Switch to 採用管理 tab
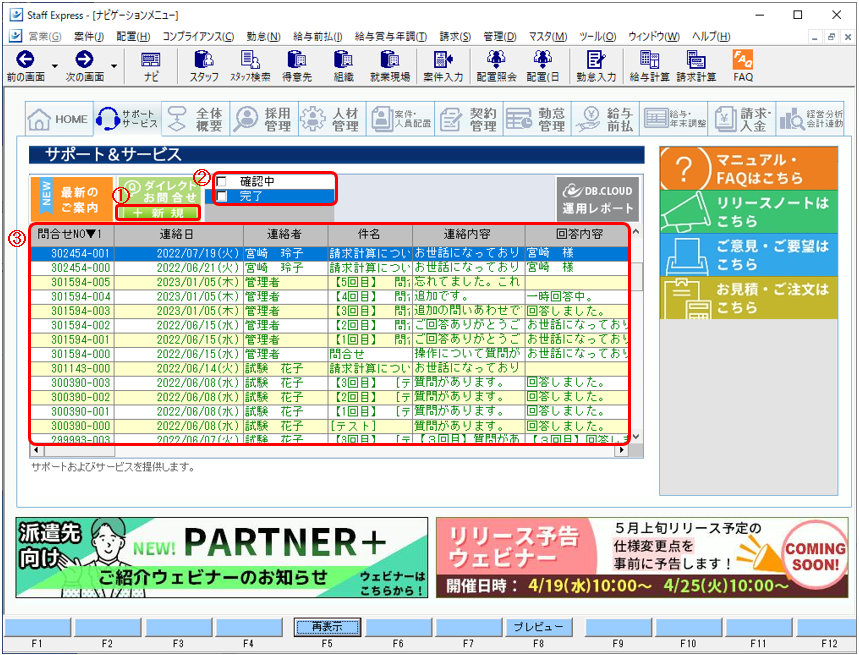The width and height of the screenshot is (859, 655). click(264, 119)
